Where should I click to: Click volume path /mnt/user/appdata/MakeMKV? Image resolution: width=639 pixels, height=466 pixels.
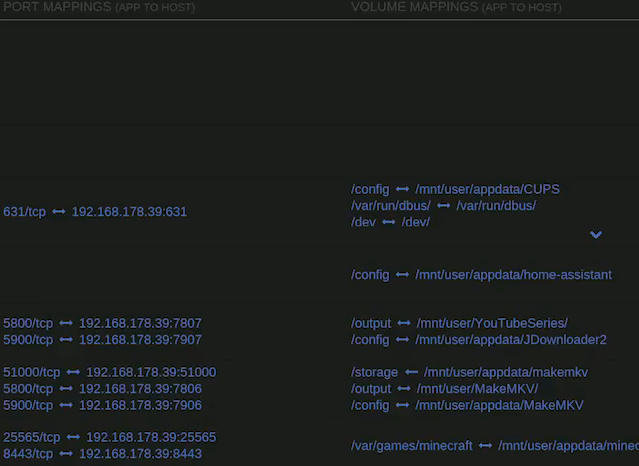(500, 405)
